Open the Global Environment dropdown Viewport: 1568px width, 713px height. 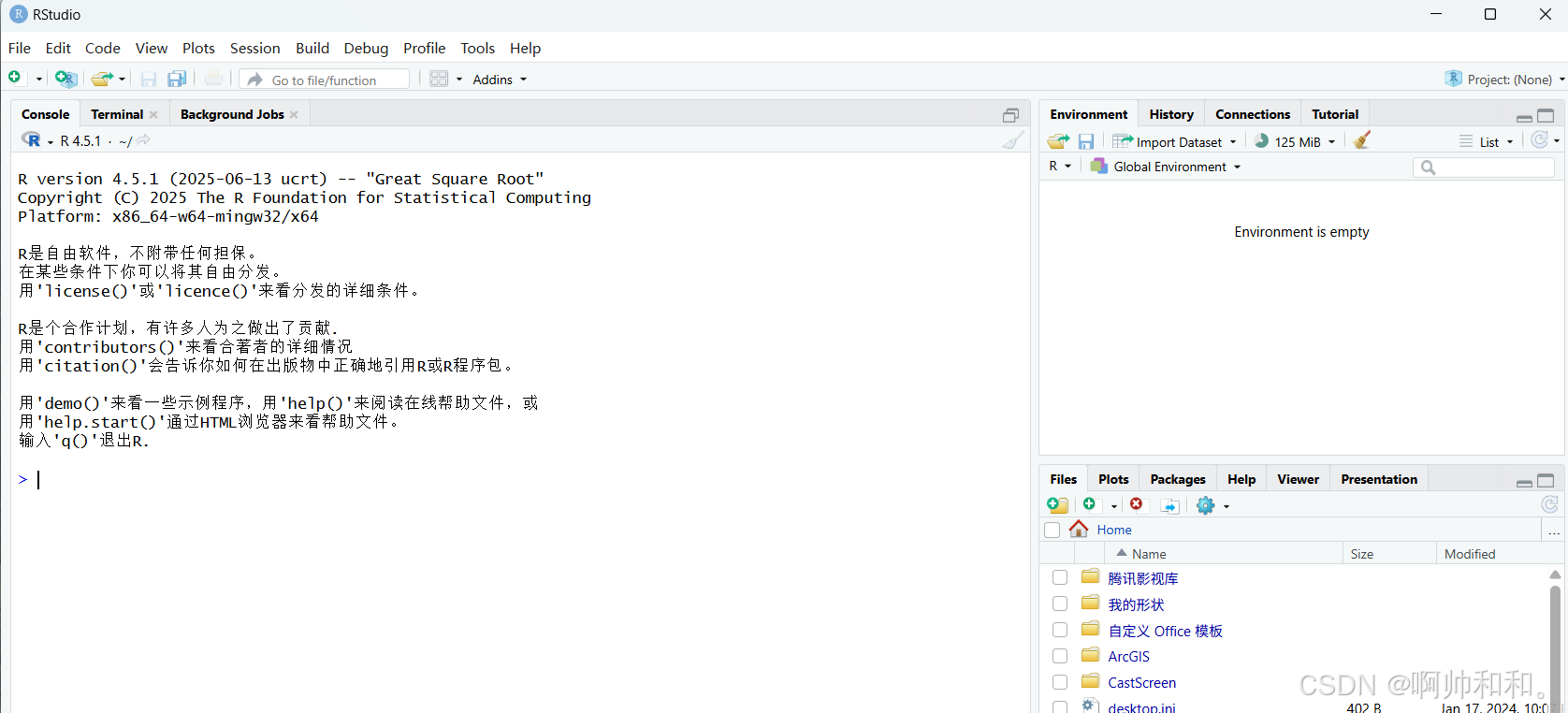click(x=1167, y=167)
